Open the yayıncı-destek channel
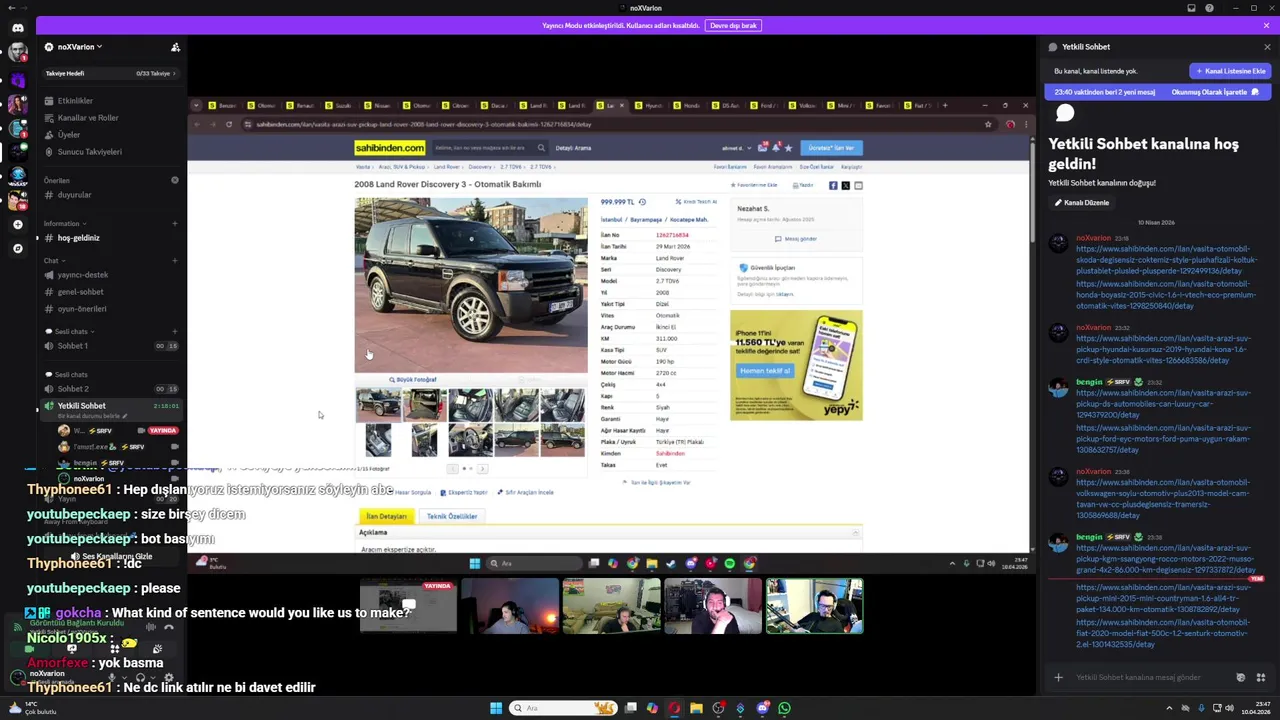Image resolution: width=1280 pixels, height=720 pixels. (110, 275)
